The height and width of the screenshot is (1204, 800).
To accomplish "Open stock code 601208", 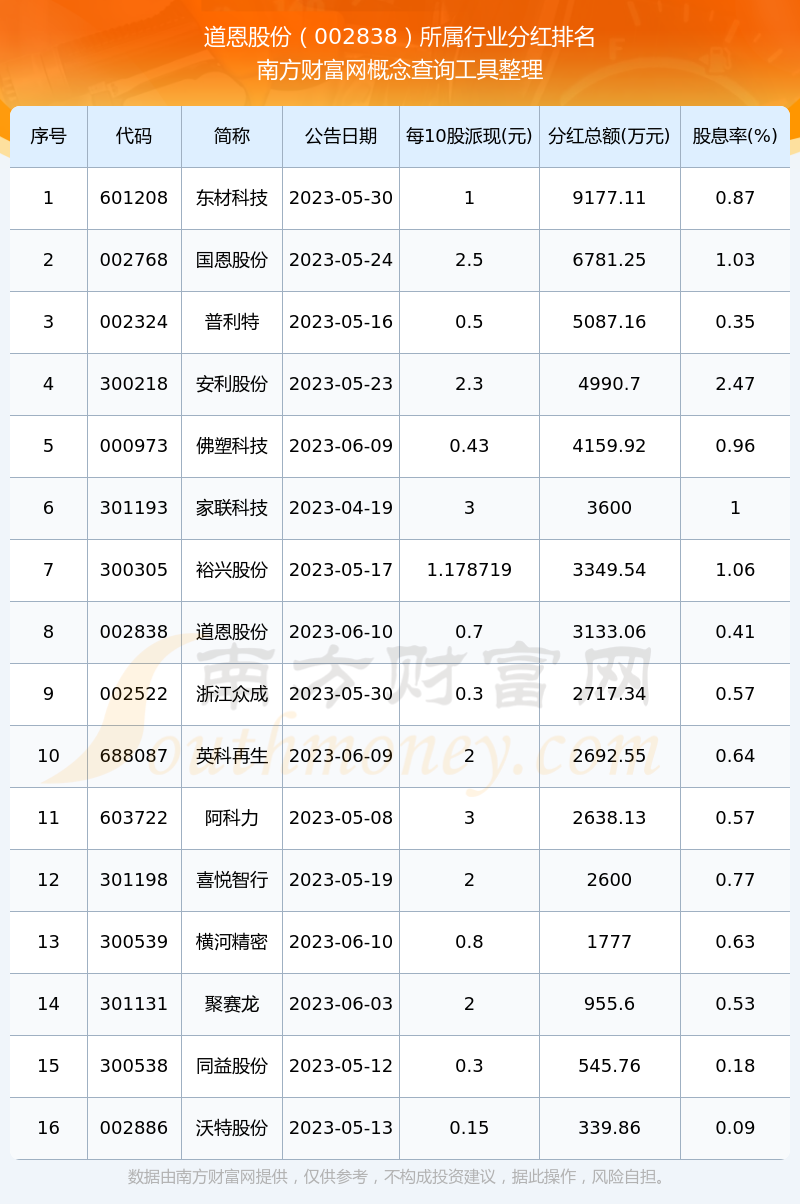I will tap(134, 198).
